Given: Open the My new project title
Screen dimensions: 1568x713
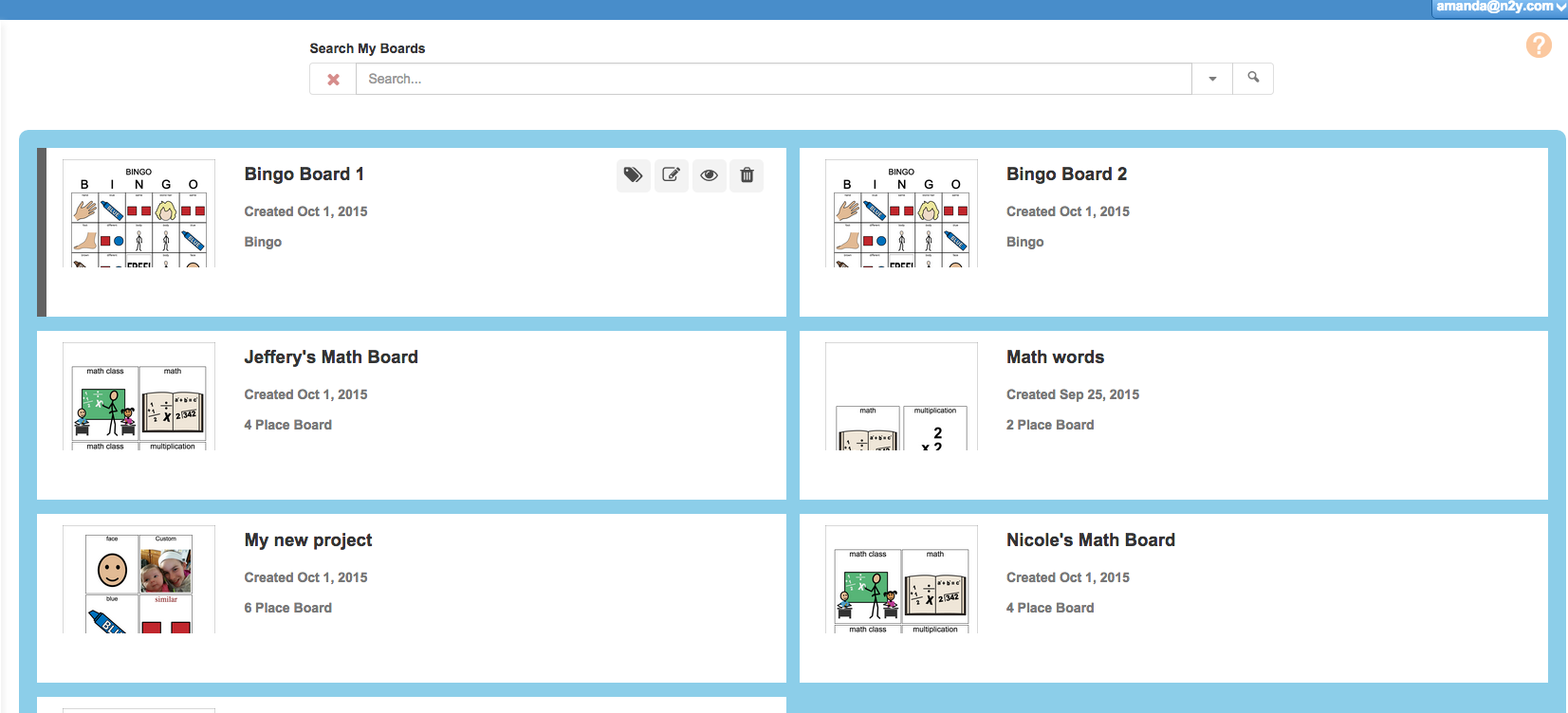Looking at the screenshot, I should tap(308, 540).
